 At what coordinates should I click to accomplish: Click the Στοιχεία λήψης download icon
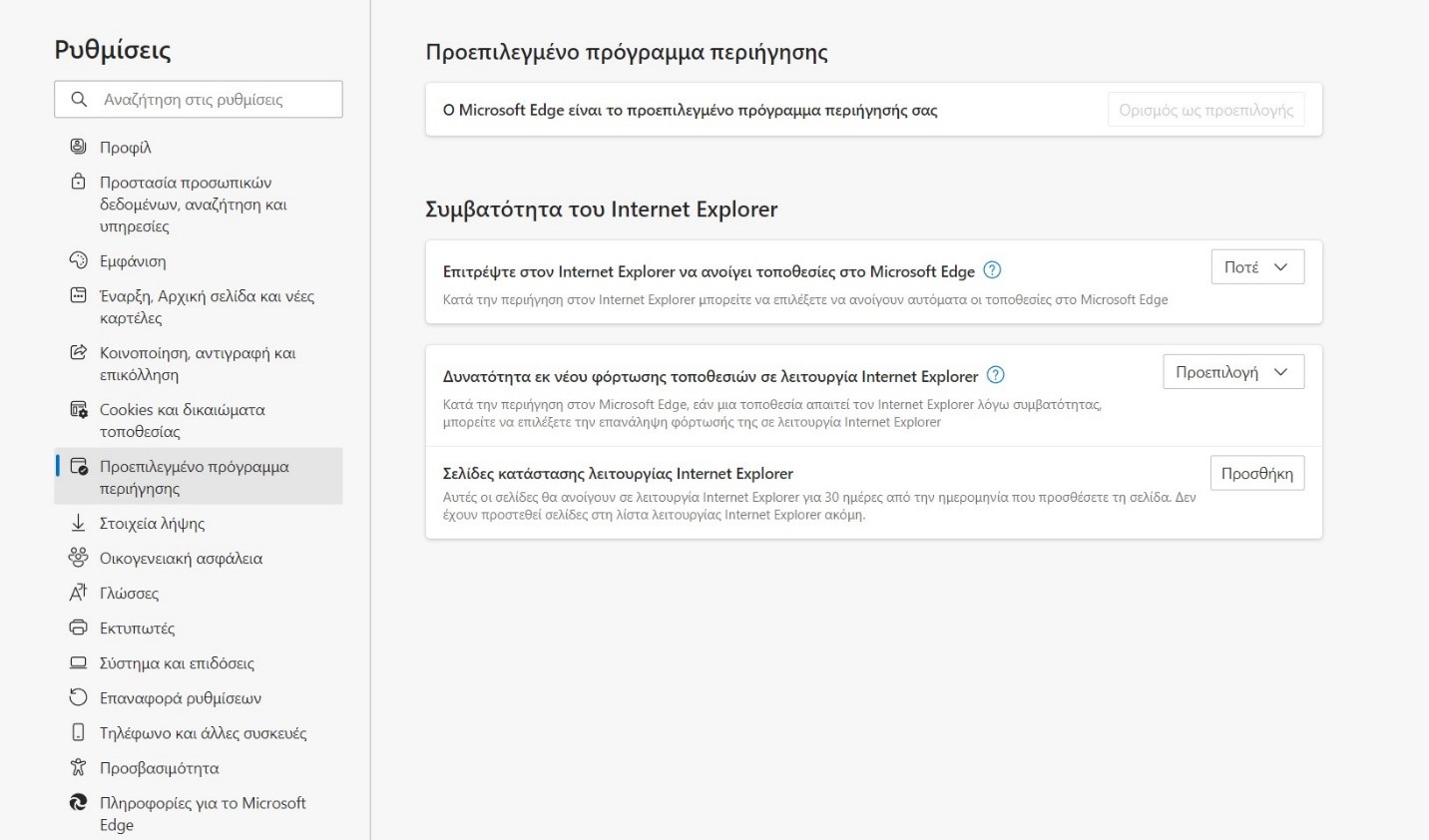(78, 523)
